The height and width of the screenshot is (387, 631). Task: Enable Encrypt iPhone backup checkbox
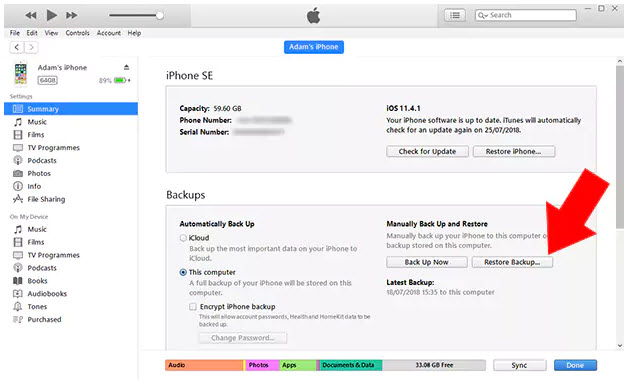point(193,307)
